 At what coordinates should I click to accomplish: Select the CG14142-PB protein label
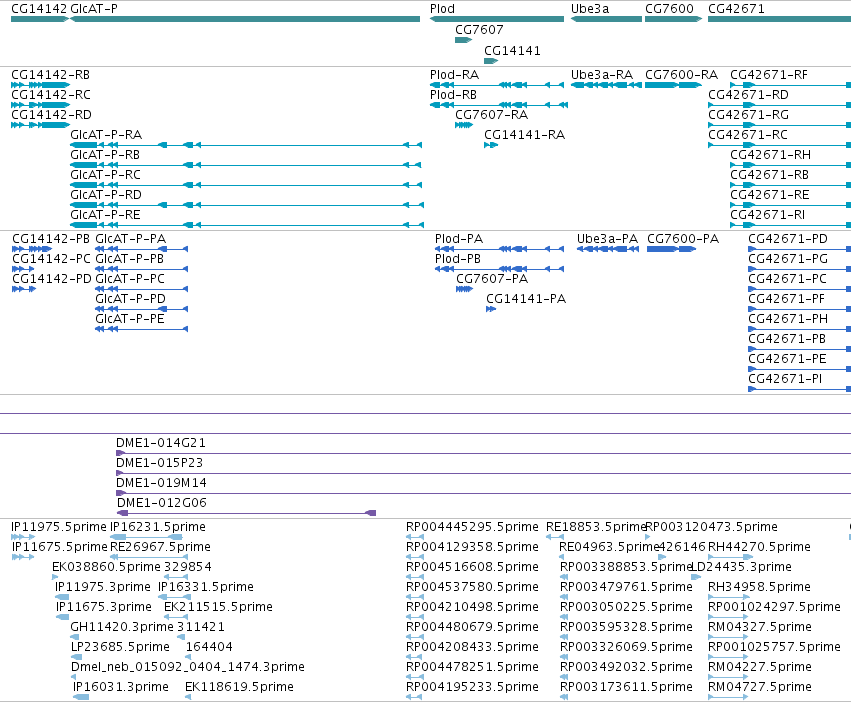tap(51, 239)
